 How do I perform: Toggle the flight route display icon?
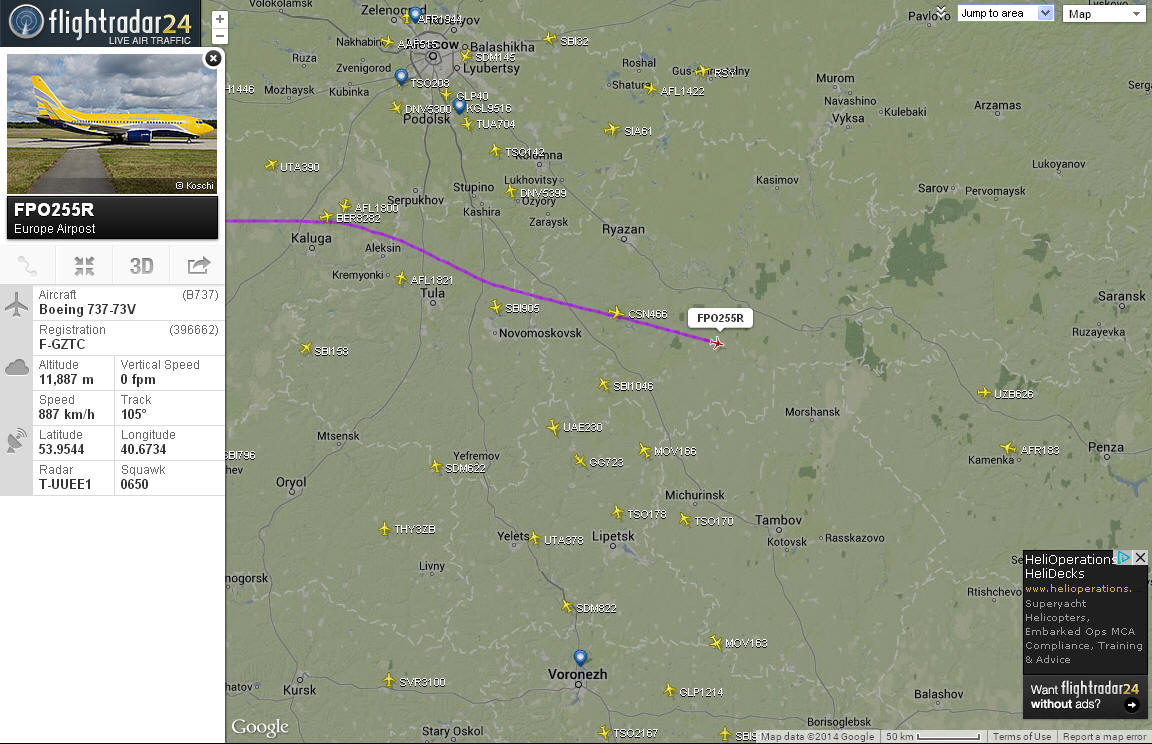coord(28,265)
